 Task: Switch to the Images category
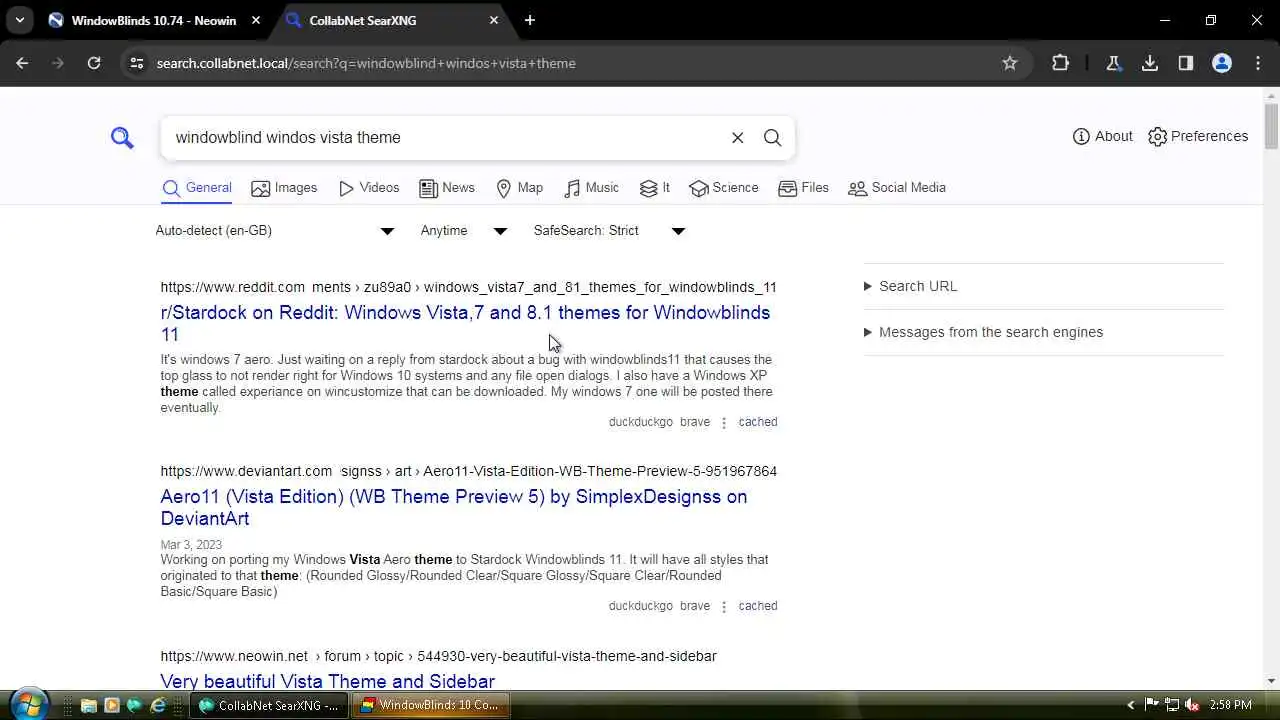(x=284, y=188)
